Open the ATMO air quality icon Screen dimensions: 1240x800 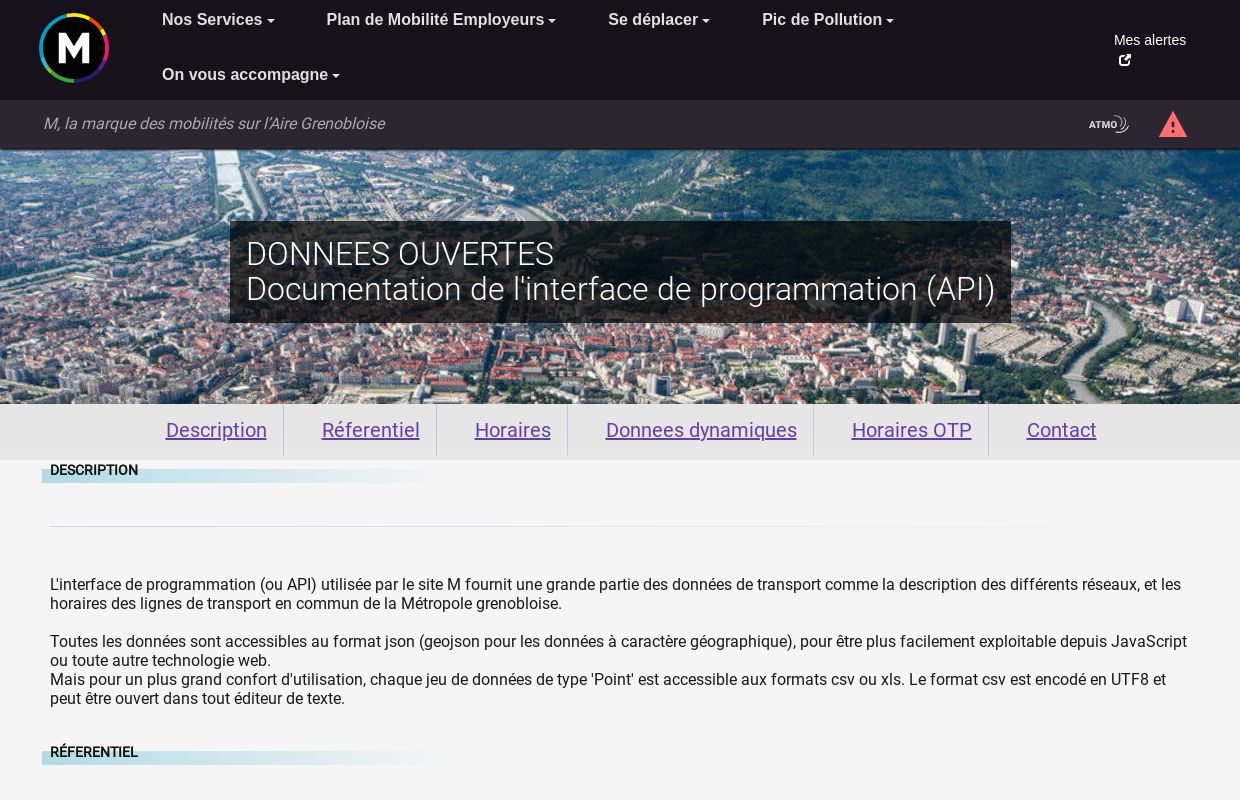click(x=1108, y=124)
